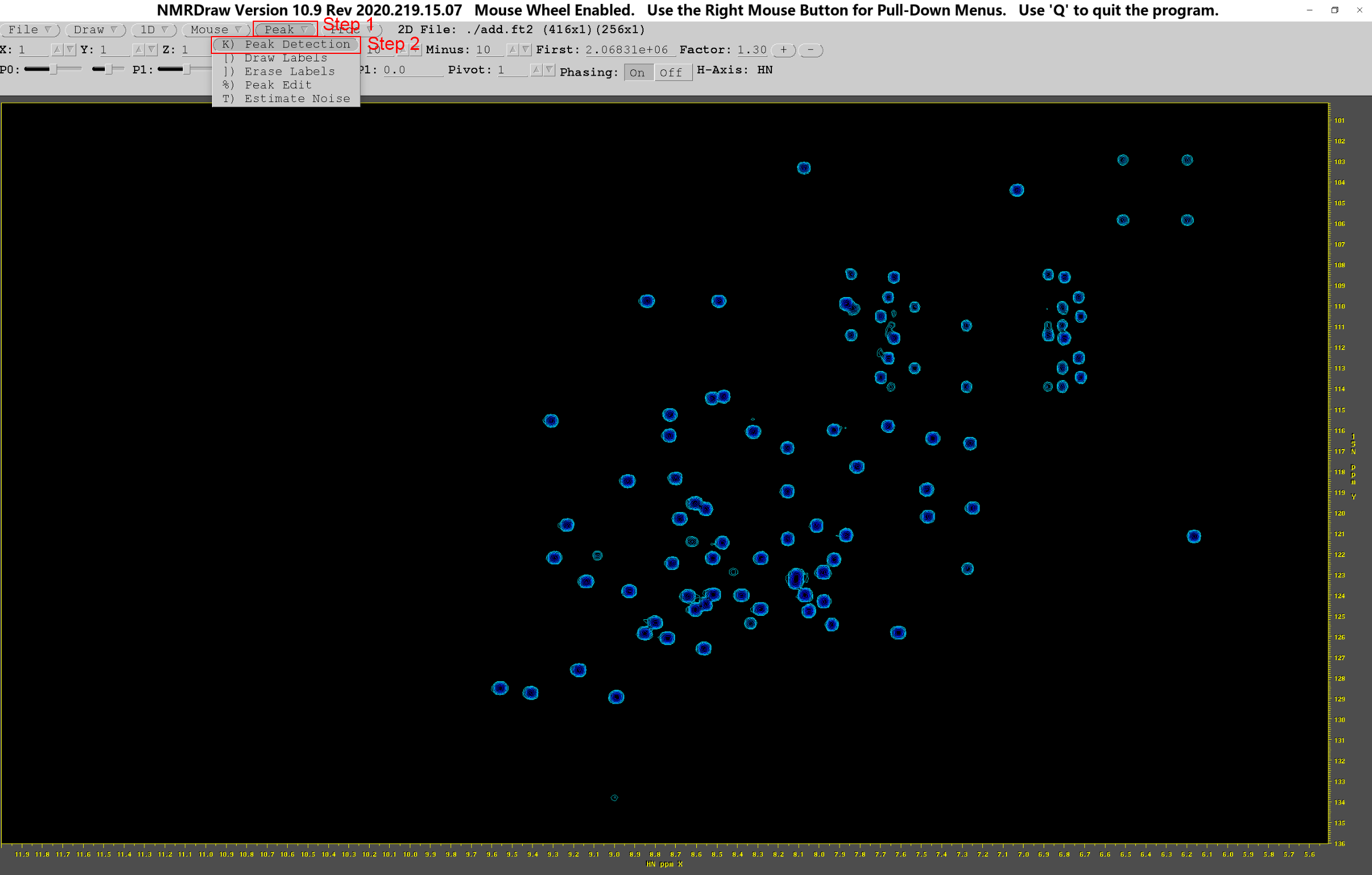Select Peak Detection menu entry
The height and width of the screenshot is (875, 1372).
click(x=286, y=44)
